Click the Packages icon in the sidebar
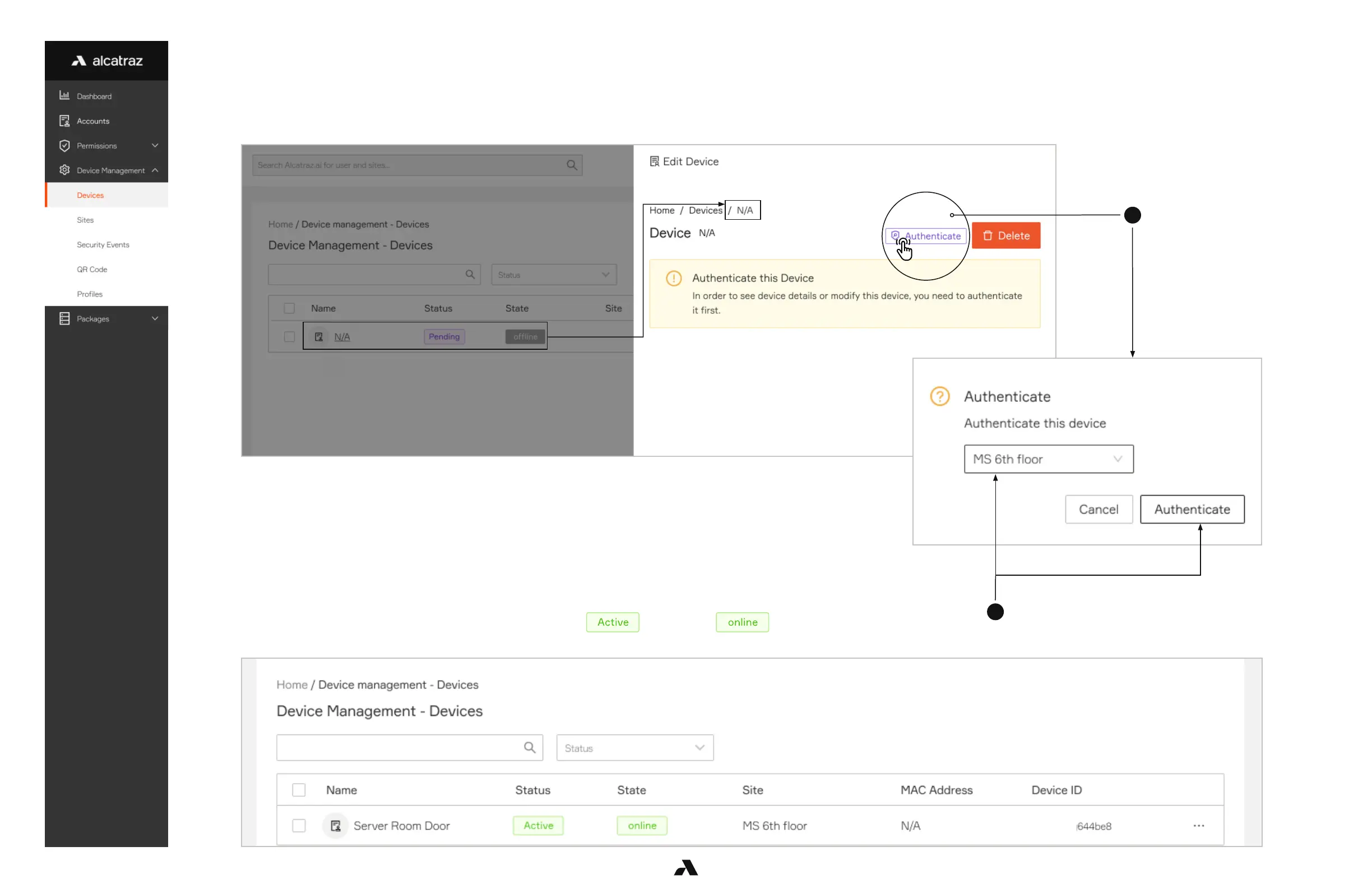This screenshot has width=1372, height=888. [64, 318]
